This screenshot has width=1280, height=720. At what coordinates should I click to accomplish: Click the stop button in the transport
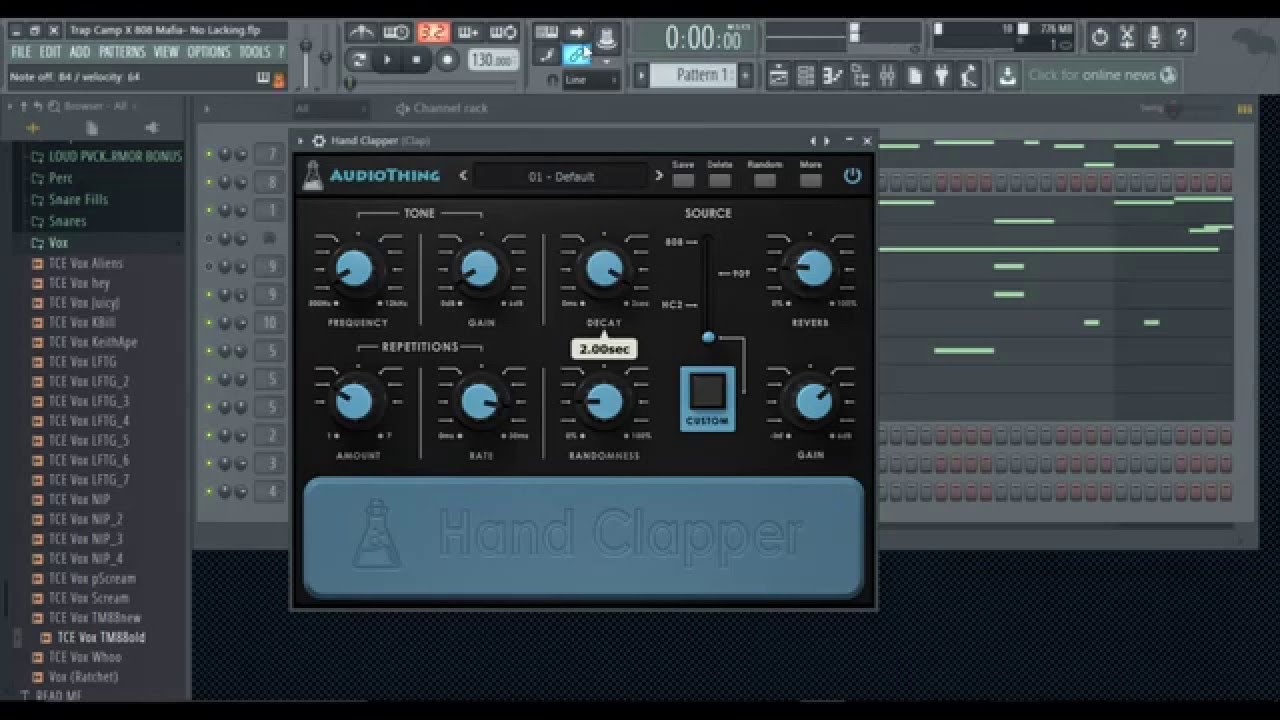click(x=417, y=60)
